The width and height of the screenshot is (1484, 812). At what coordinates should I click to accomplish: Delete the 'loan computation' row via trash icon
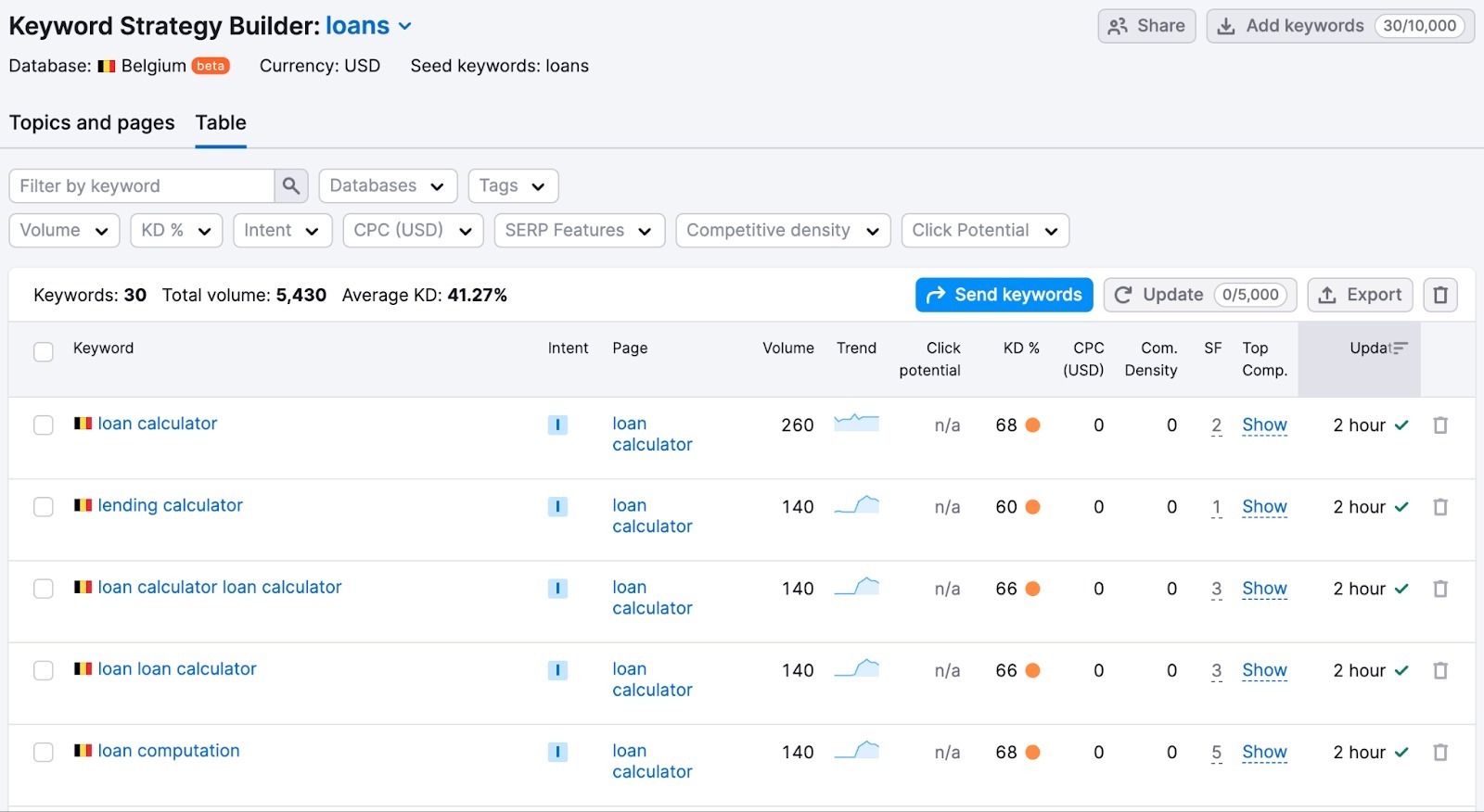click(x=1440, y=752)
